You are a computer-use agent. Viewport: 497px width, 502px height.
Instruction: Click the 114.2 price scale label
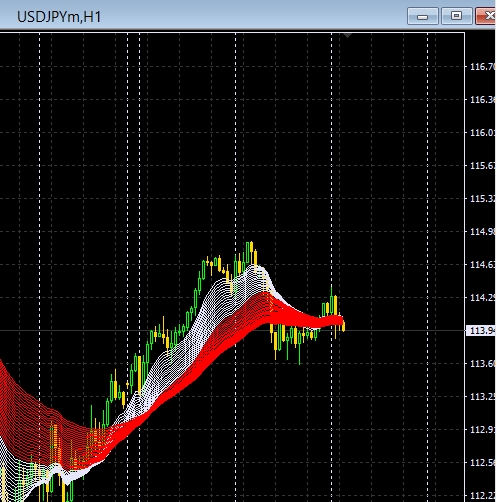pyautogui.click(x=483, y=298)
